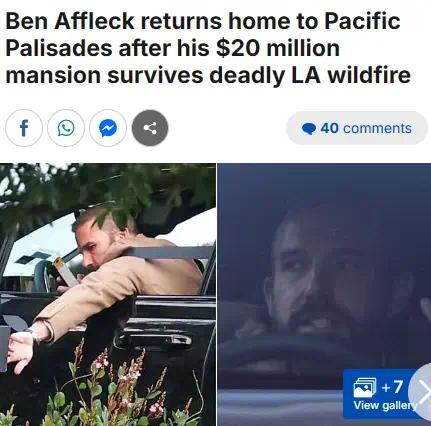Click the $20 million headline line
The height and width of the screenshot is (426, 431).
173,48
